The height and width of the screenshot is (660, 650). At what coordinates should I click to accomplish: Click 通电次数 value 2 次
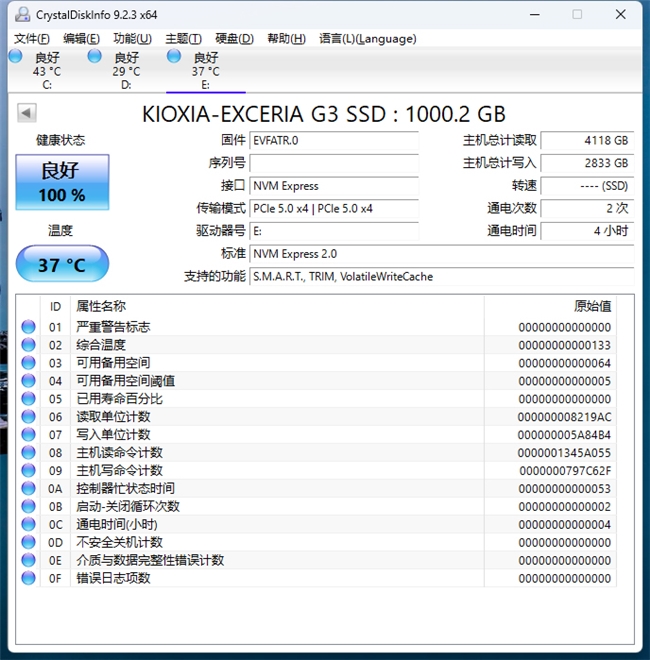587,209
